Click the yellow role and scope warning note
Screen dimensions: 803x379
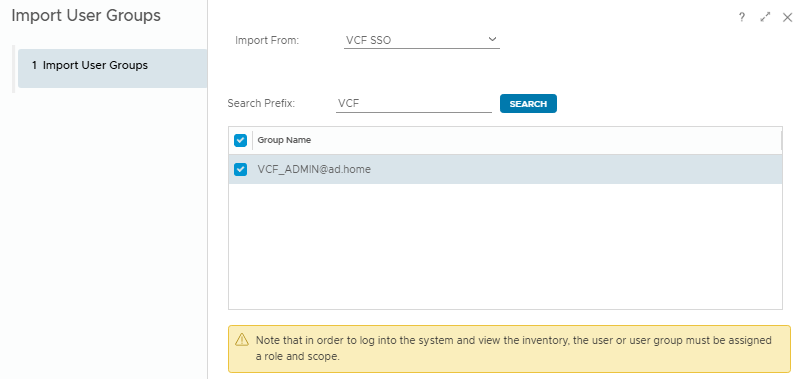(509, 349)
